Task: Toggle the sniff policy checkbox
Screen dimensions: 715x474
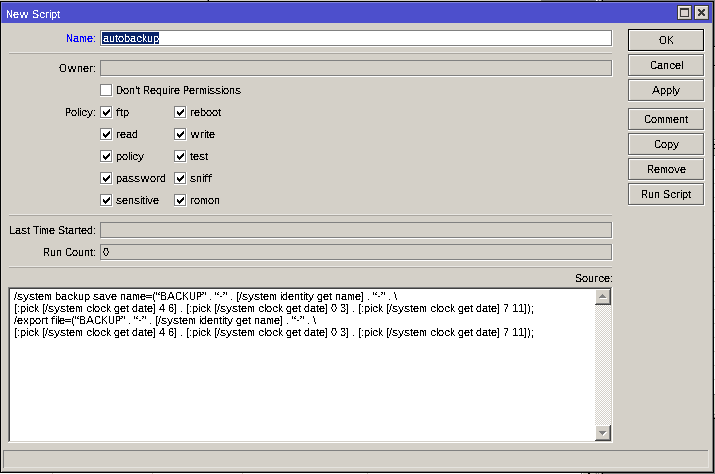Action: 181,178
